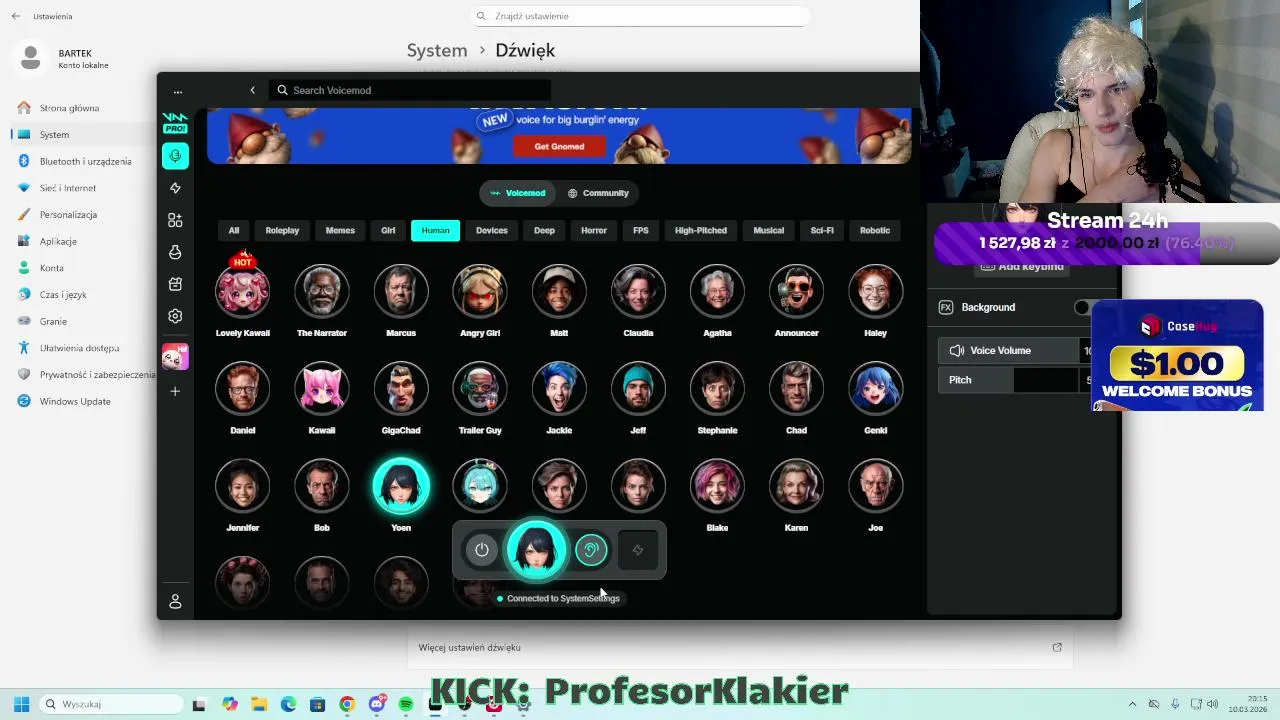Click the Search Voicemod field
Screen dimensions: 1280x720
pos(410,90)
